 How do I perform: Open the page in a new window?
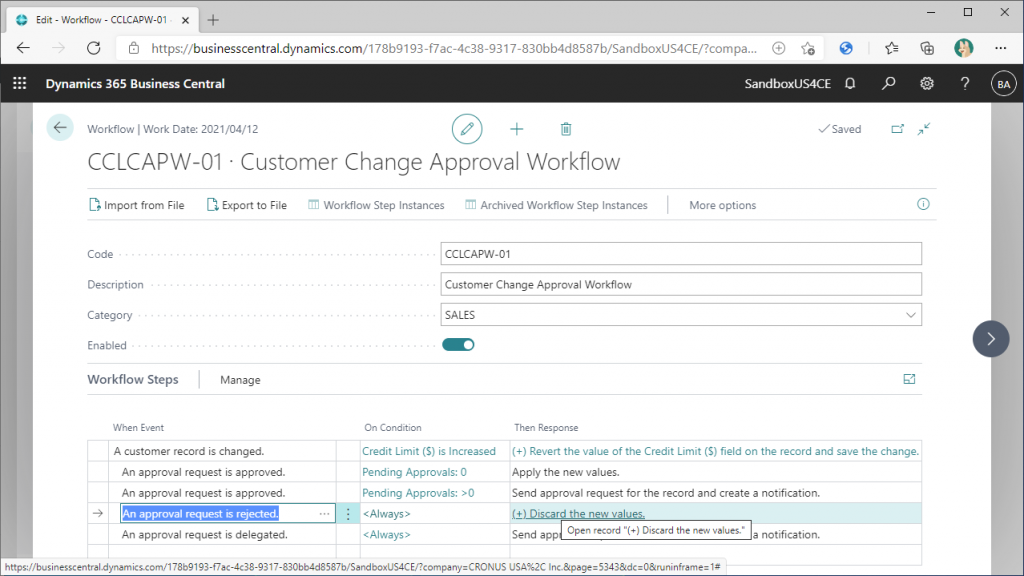pyautogui.click(x=898, y=129)
